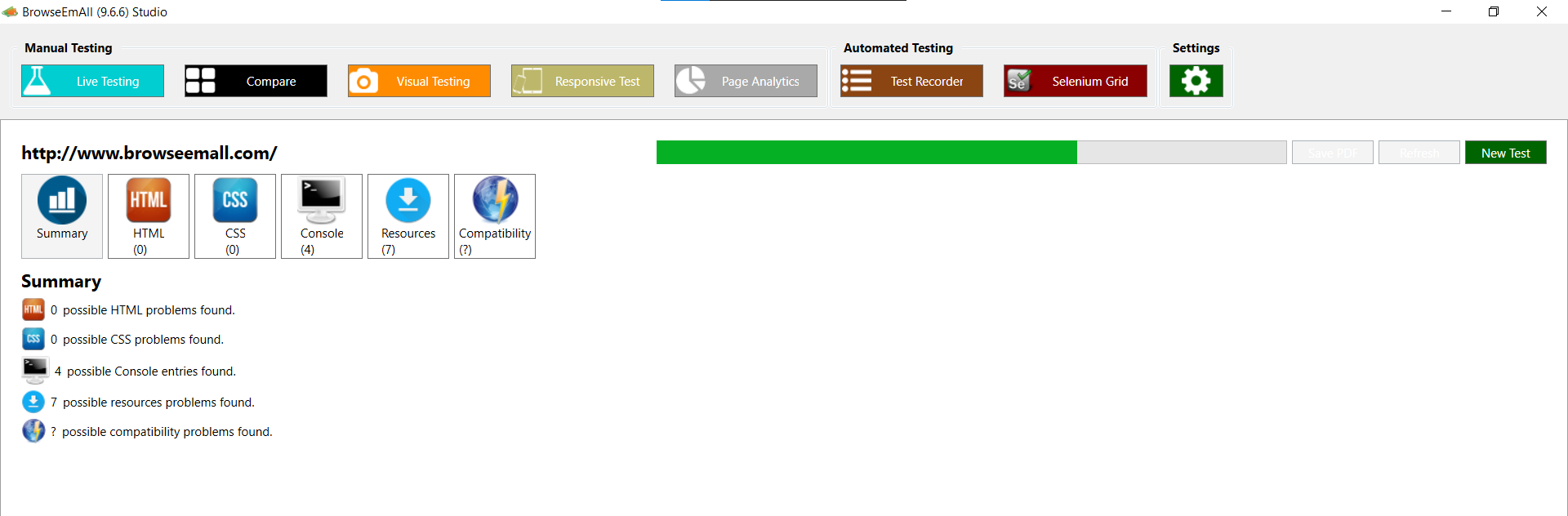Click CSS icon in summary list
The width and height of the screenshot is (1568, 516).
(33, 339)
